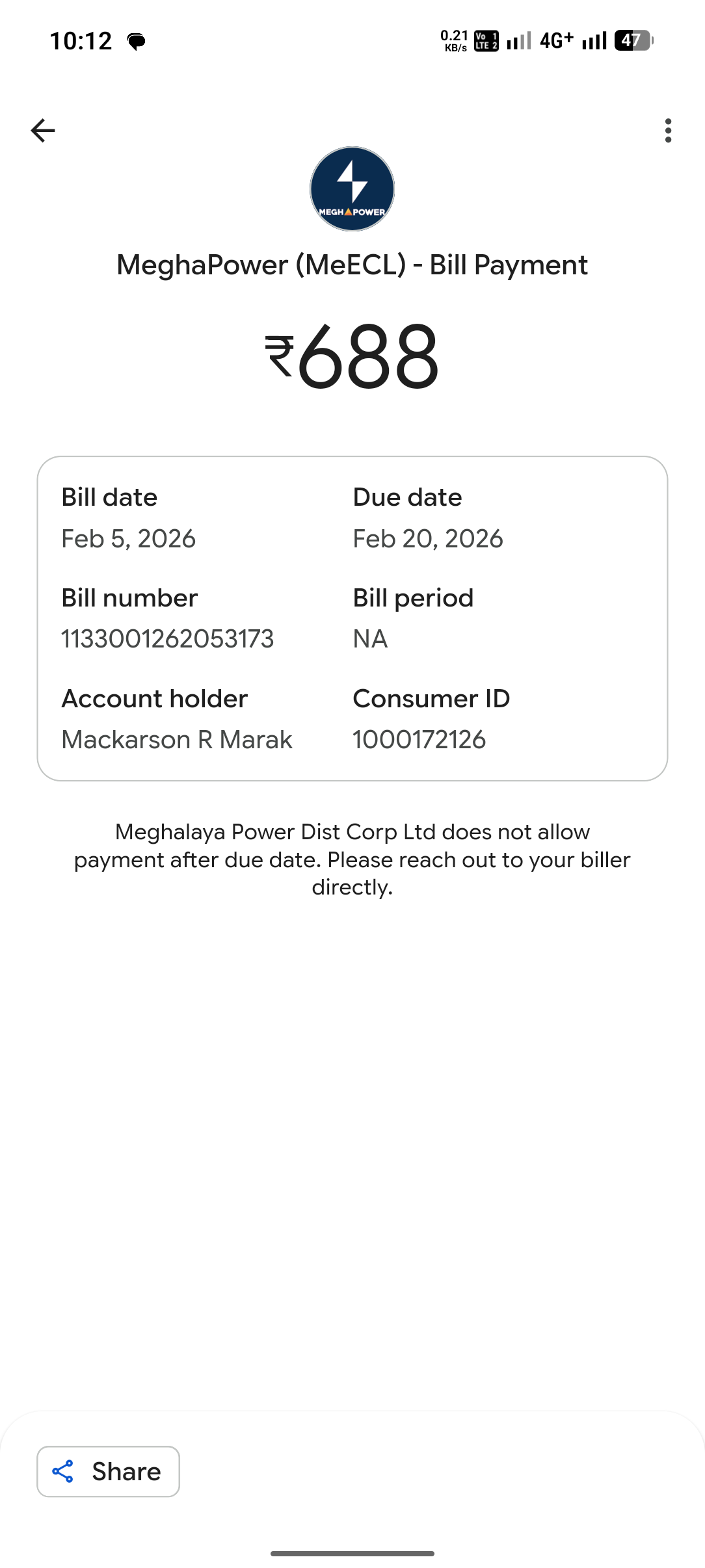The height and width of the screenshot is (1568, 705).
Task: Tap the back arrow icon
Action: (x=43, y=131)
